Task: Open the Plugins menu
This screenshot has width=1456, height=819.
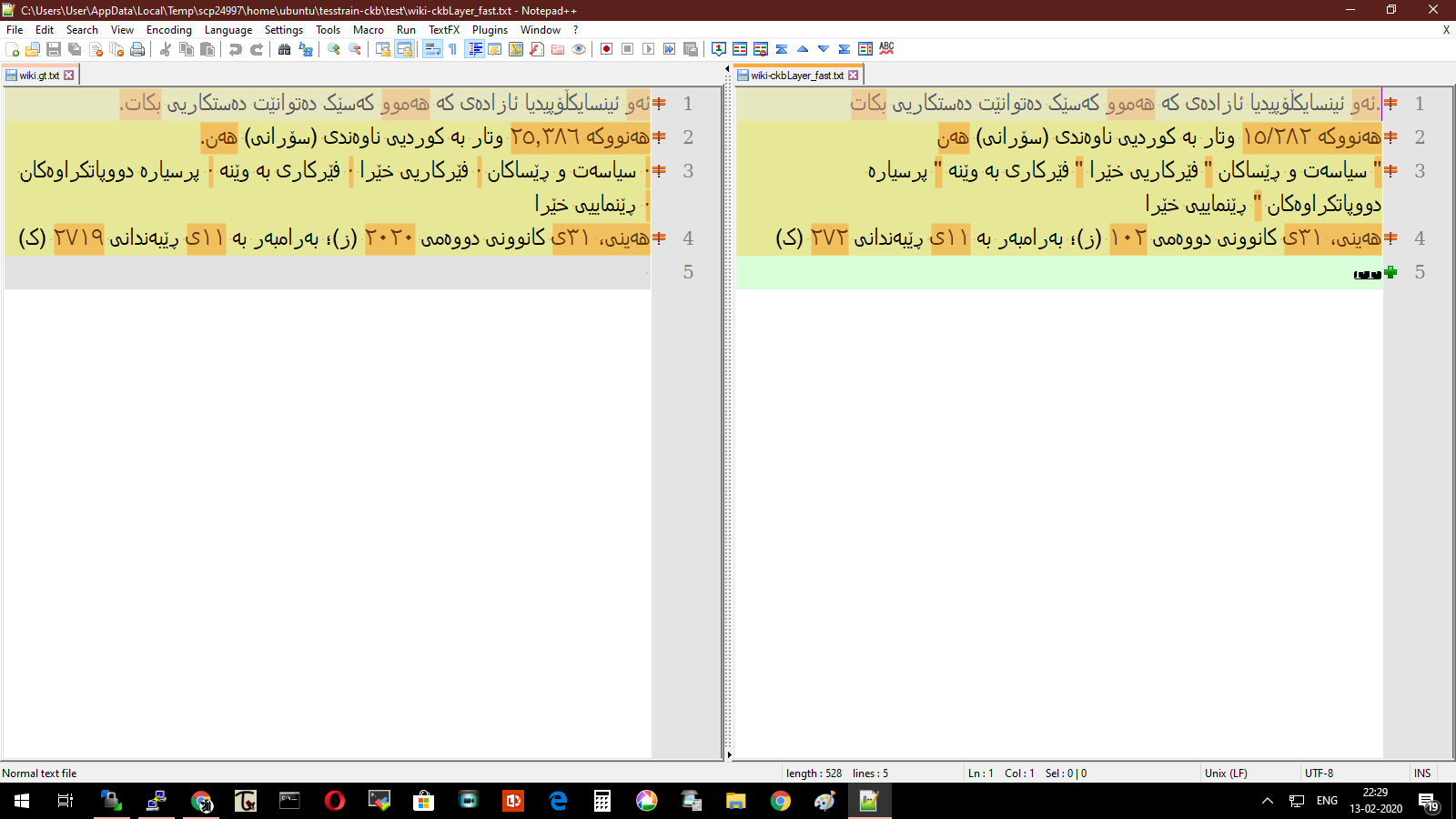Action: 490,29
